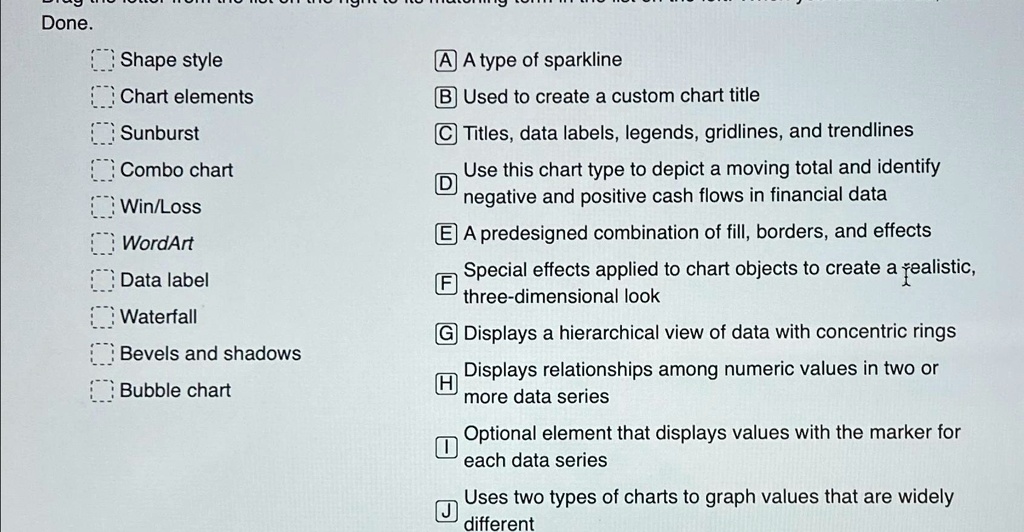Select the letter A tile for sparkline
This screenshot has height=532, width=1024.
click(445, 61)
